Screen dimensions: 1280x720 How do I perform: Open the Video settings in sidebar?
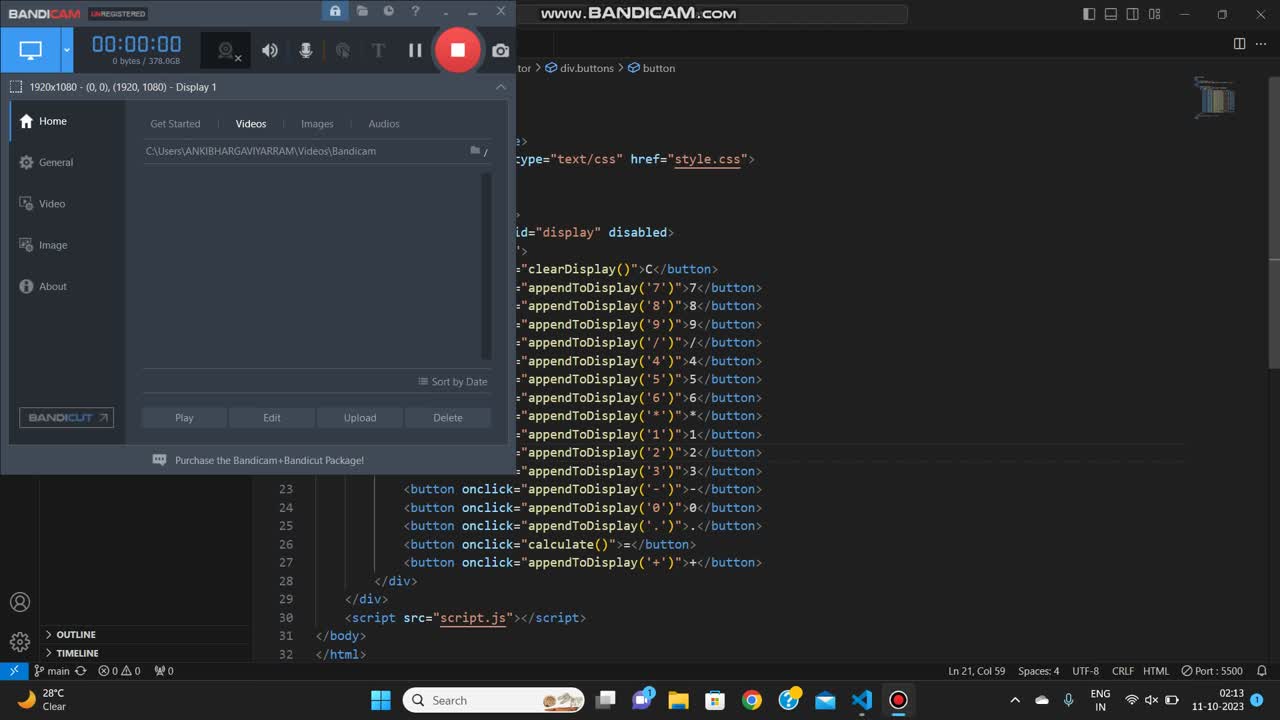coord(51,204)
